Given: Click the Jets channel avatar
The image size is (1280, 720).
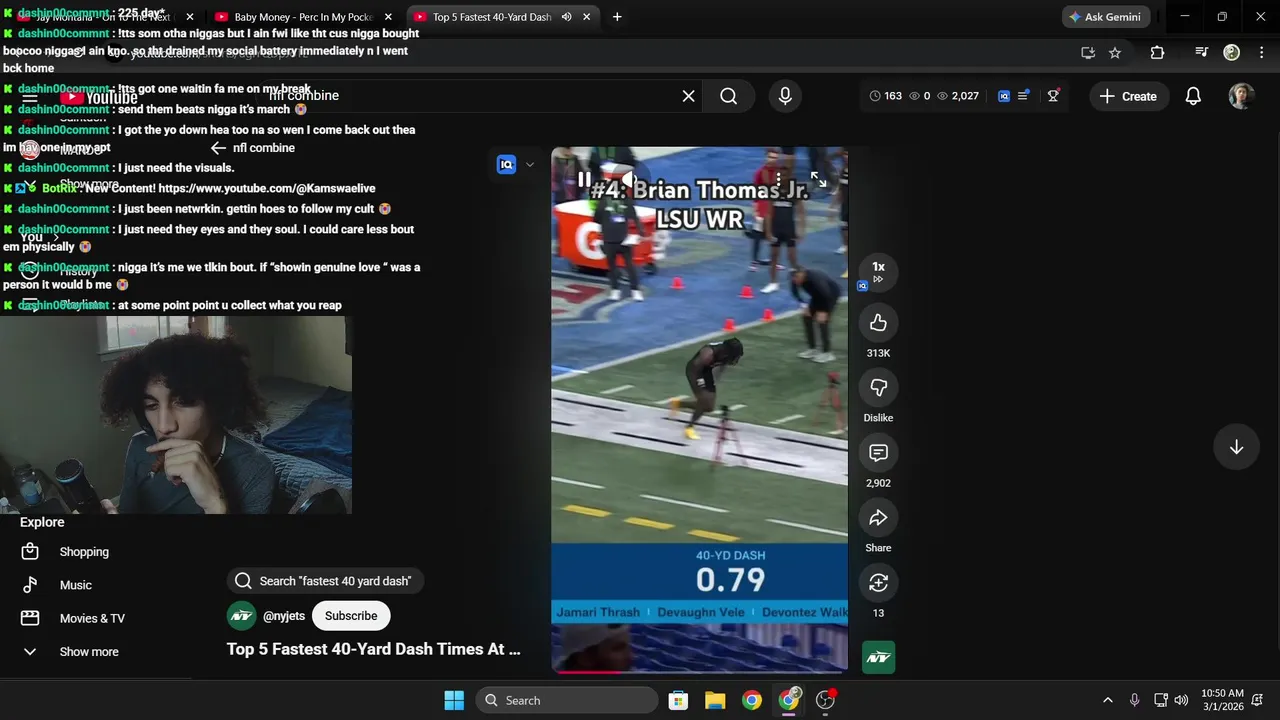Looking at the screenshot, I should pos(242,616).
